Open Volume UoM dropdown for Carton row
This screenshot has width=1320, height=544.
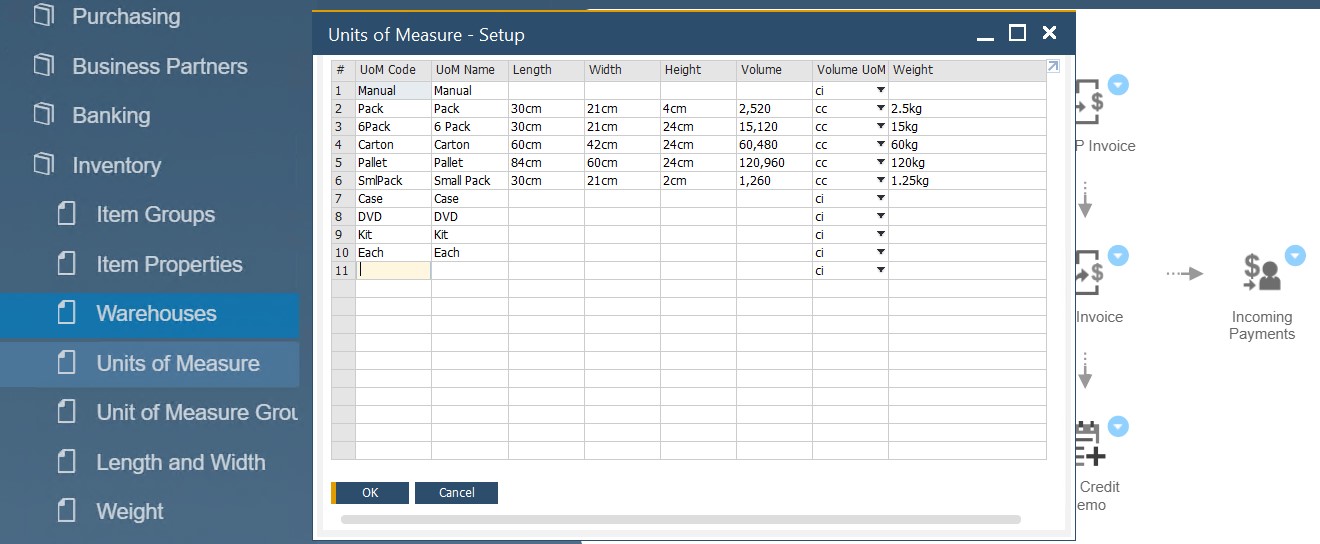coord(881,144)
